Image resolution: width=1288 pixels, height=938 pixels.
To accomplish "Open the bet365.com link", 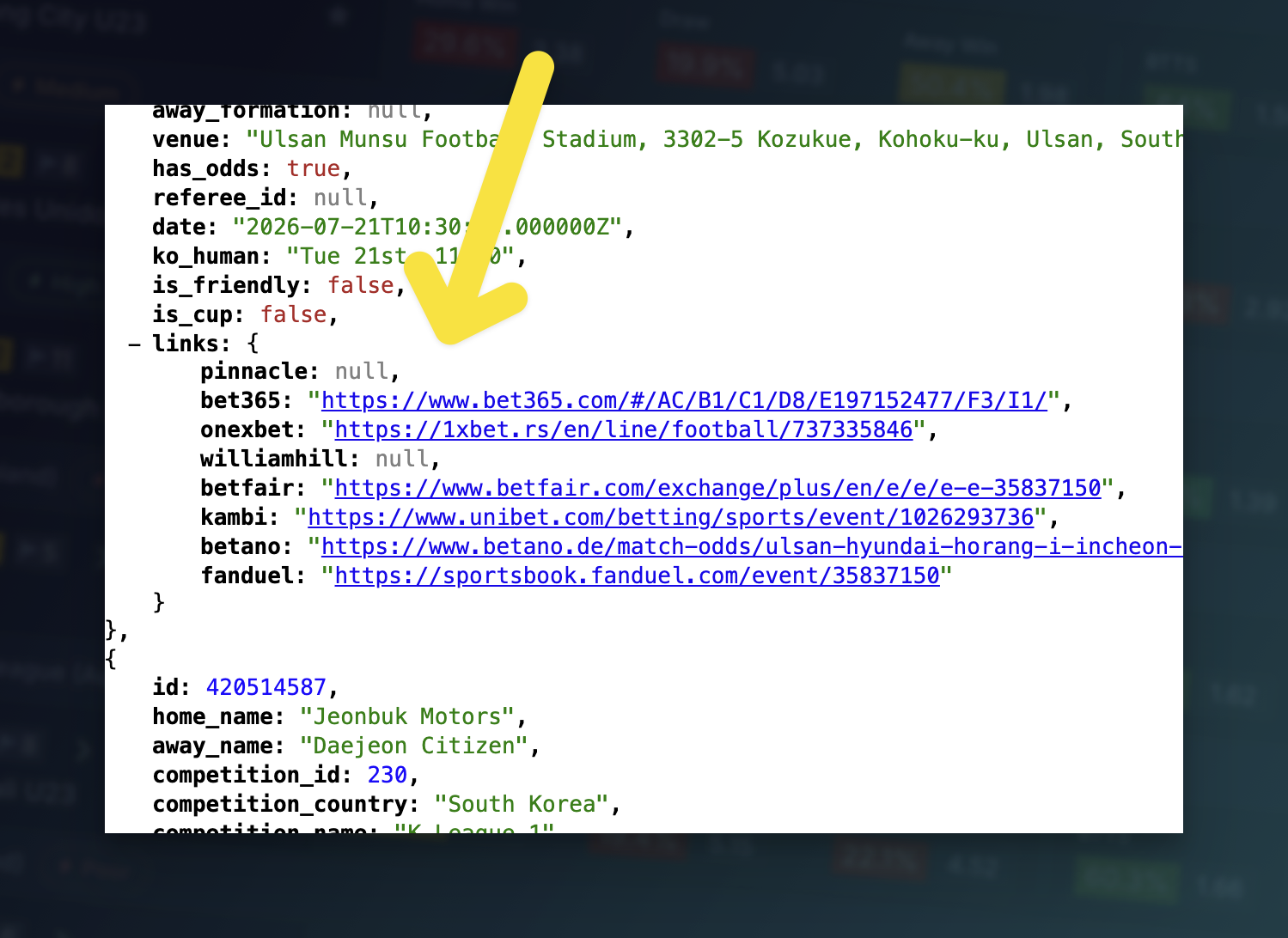I will [685, 401].
